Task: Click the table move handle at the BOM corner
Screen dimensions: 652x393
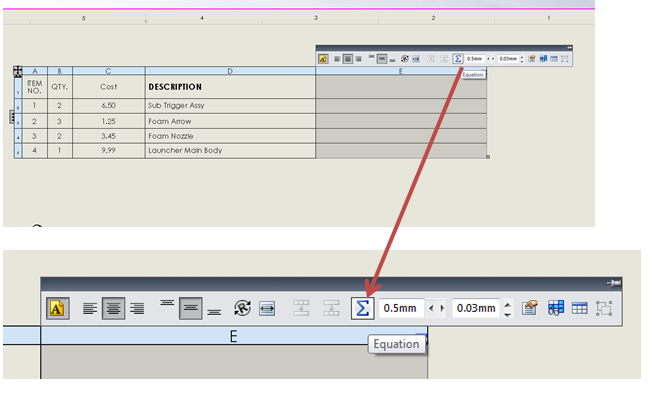Action: click(x=18, y=71)
